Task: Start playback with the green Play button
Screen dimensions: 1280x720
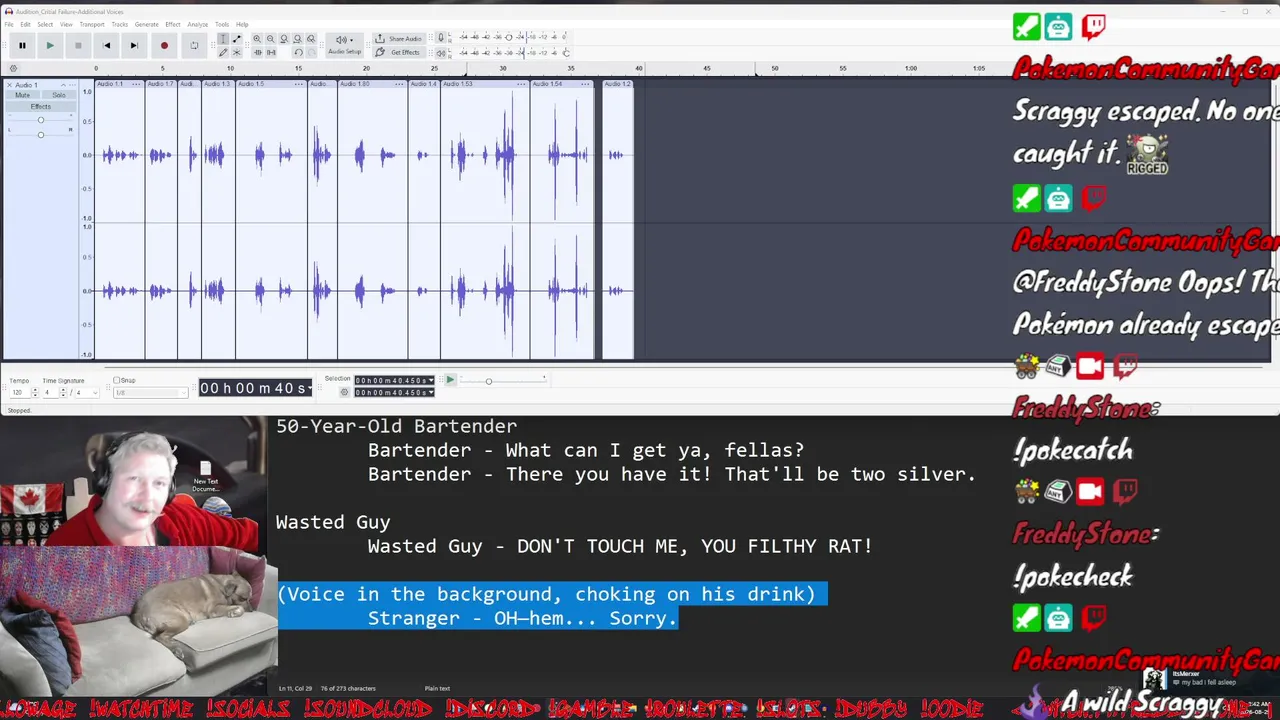Action: (x=49, y=45)
